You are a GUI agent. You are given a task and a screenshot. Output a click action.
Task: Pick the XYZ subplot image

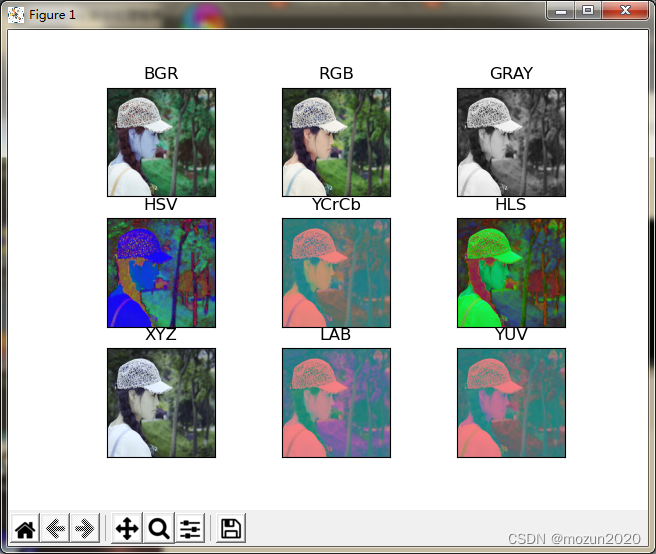point(161,403)
